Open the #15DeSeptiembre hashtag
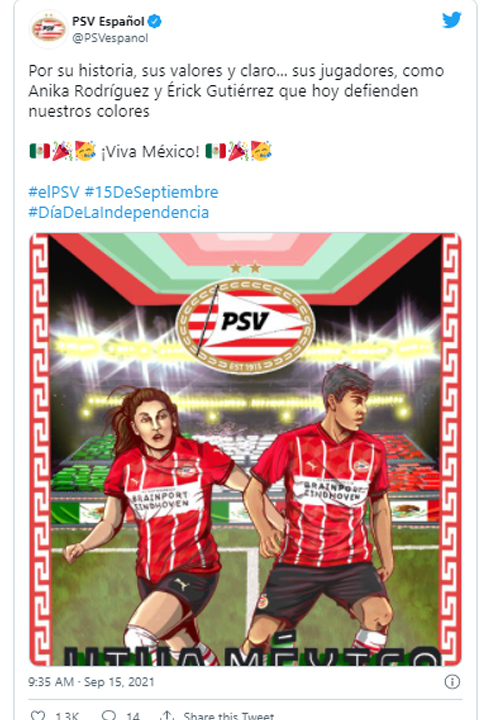498x720 pixels. [151, 192]
